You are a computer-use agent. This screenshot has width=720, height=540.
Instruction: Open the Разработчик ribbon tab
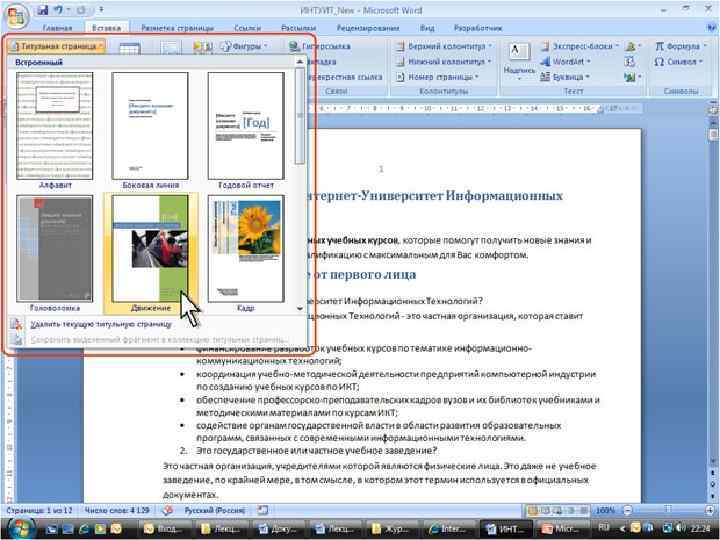click(x=478, y=28)
